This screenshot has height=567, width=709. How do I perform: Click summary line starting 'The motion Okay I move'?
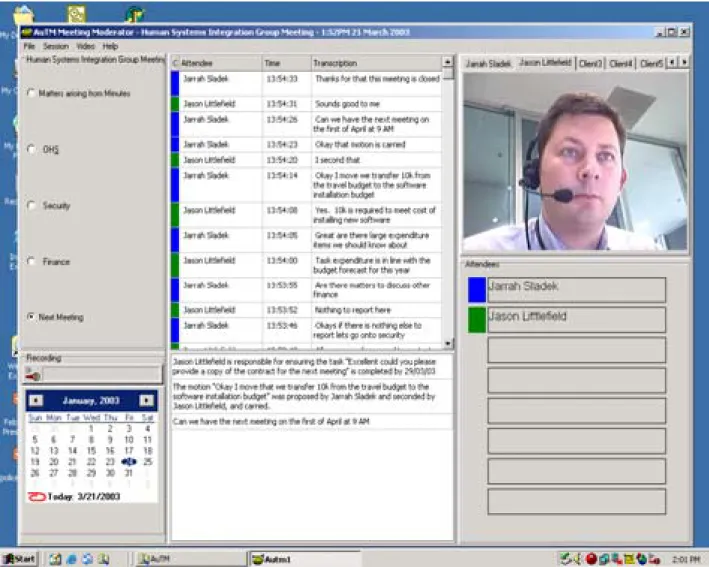click(311, 397)
